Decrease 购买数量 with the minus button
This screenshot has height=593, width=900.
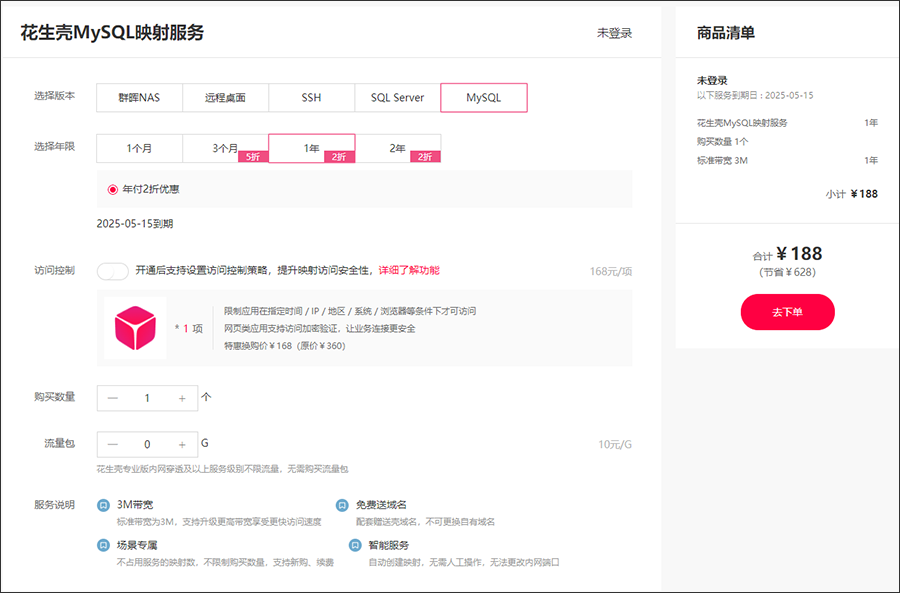(x=112, y=398)
